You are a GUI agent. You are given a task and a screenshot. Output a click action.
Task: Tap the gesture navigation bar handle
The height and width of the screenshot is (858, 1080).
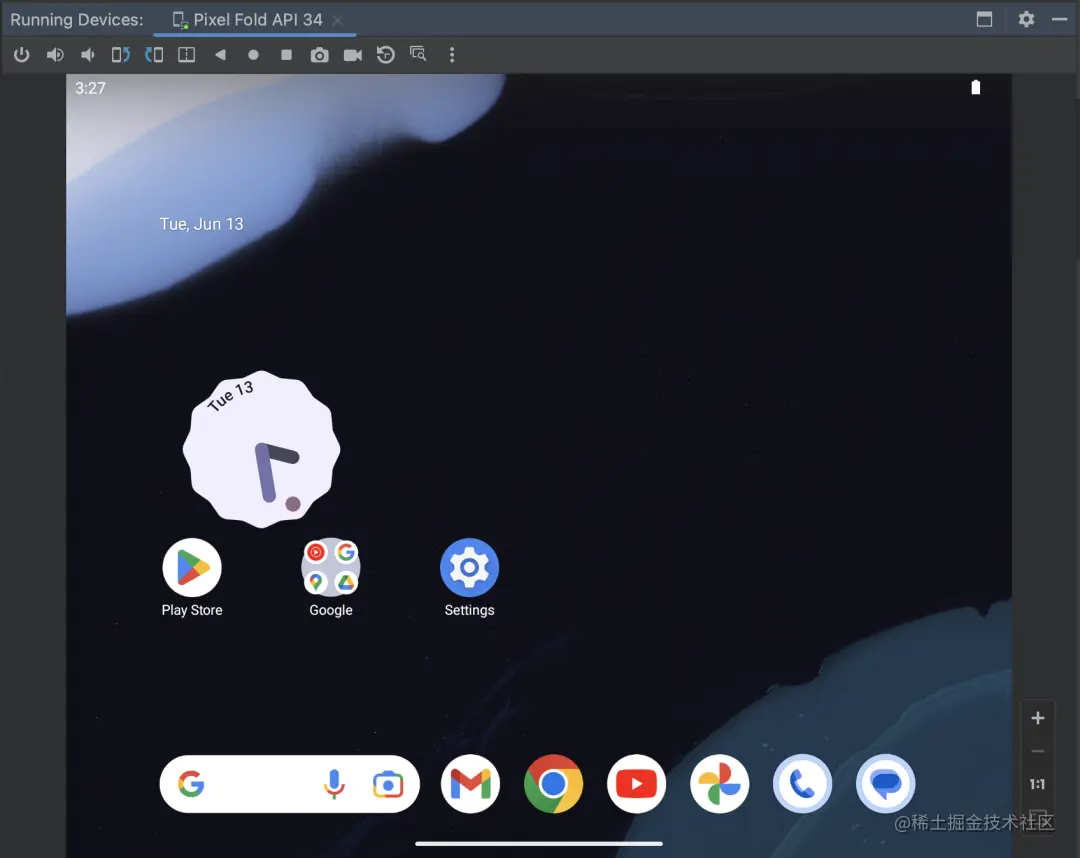coord(539,843)
